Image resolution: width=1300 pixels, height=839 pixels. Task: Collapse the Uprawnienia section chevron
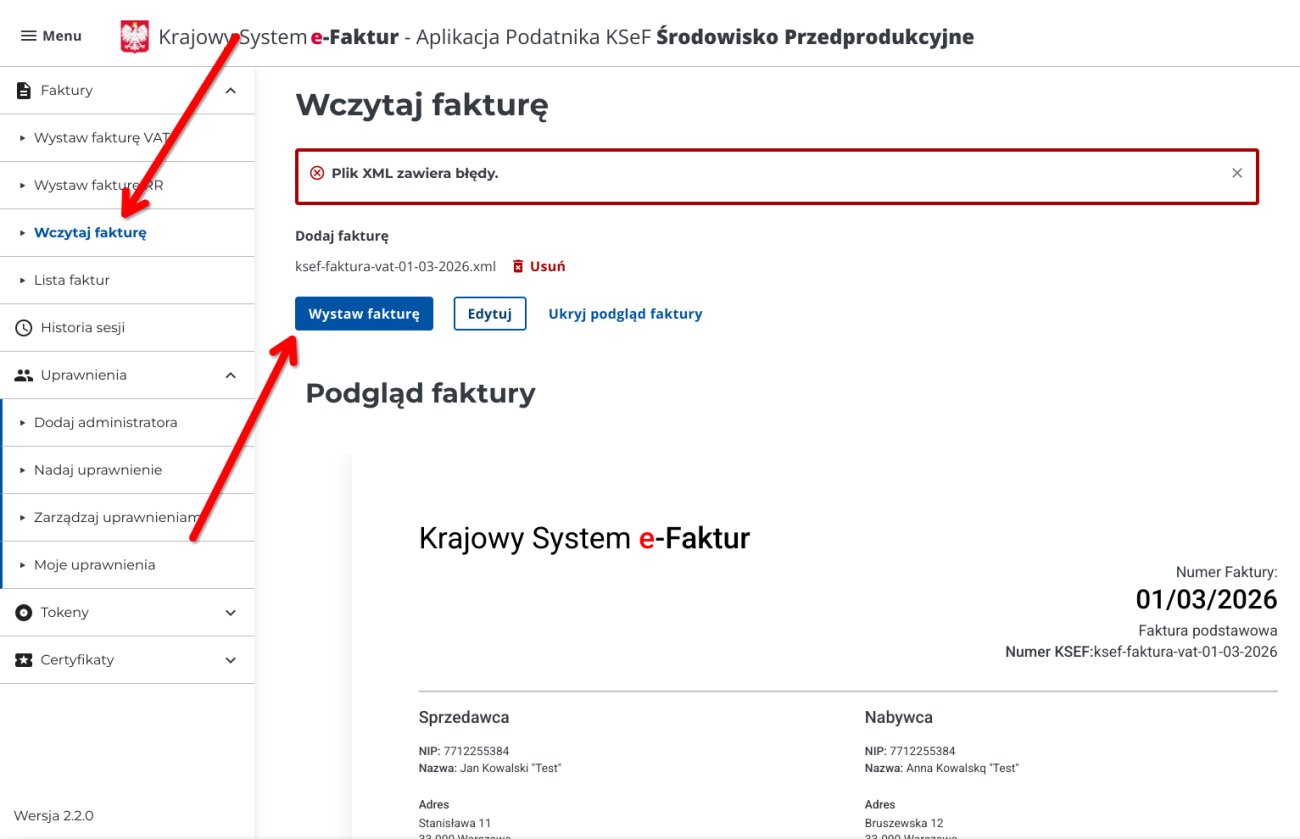tap(230, 374)
